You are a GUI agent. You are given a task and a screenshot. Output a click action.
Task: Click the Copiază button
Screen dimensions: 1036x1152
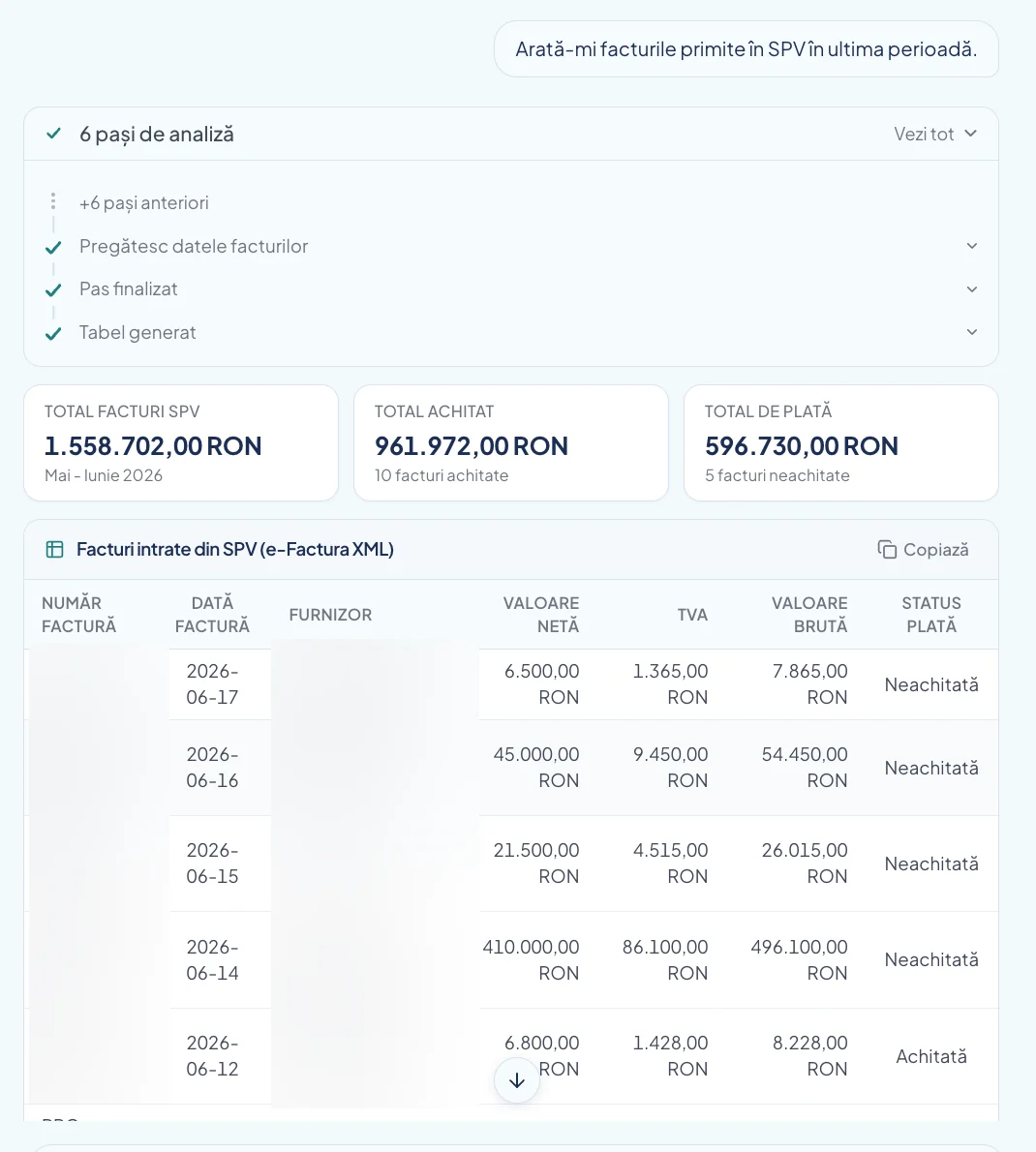(923, 550)
